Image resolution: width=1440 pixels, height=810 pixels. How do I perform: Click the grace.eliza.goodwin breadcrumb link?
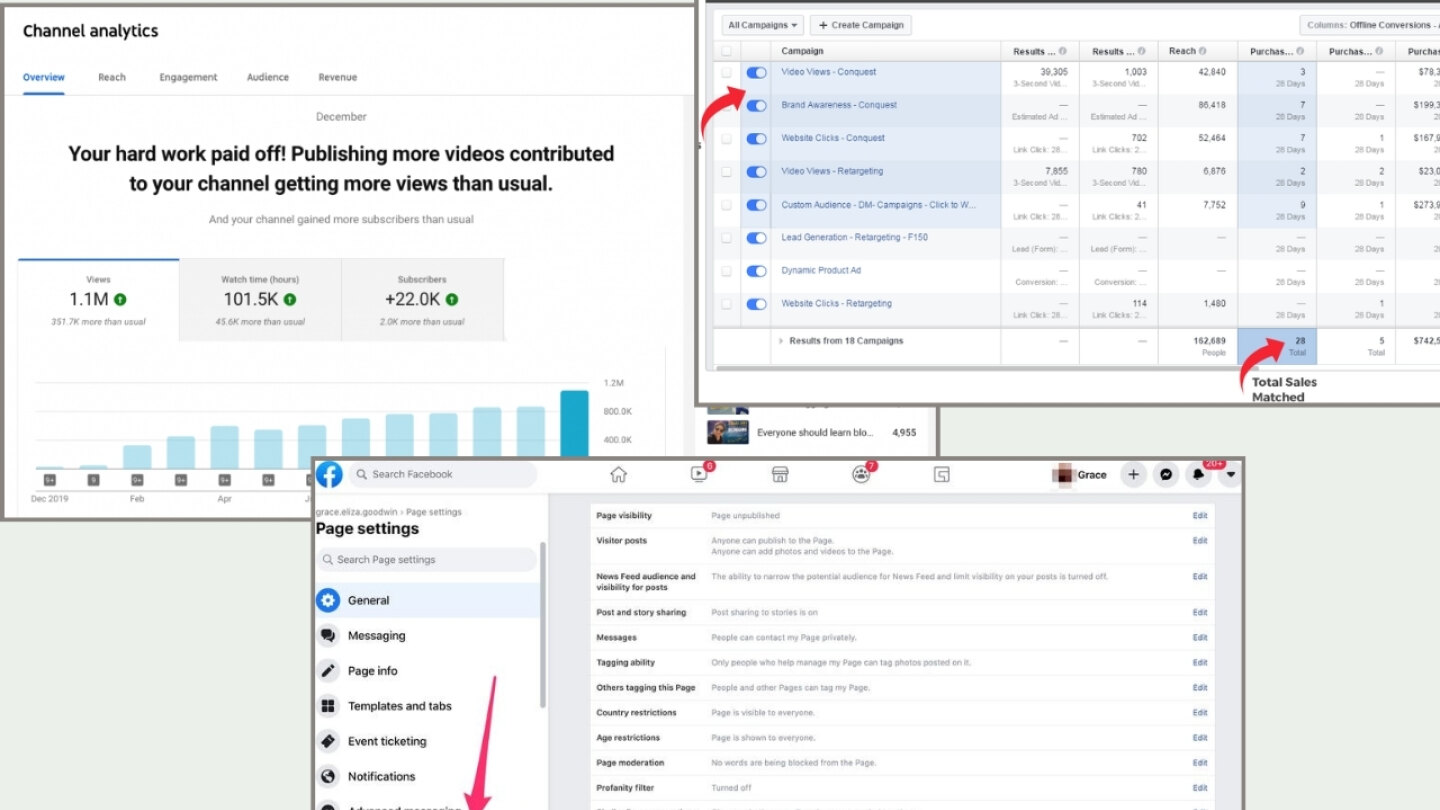(x=357, y=512)
